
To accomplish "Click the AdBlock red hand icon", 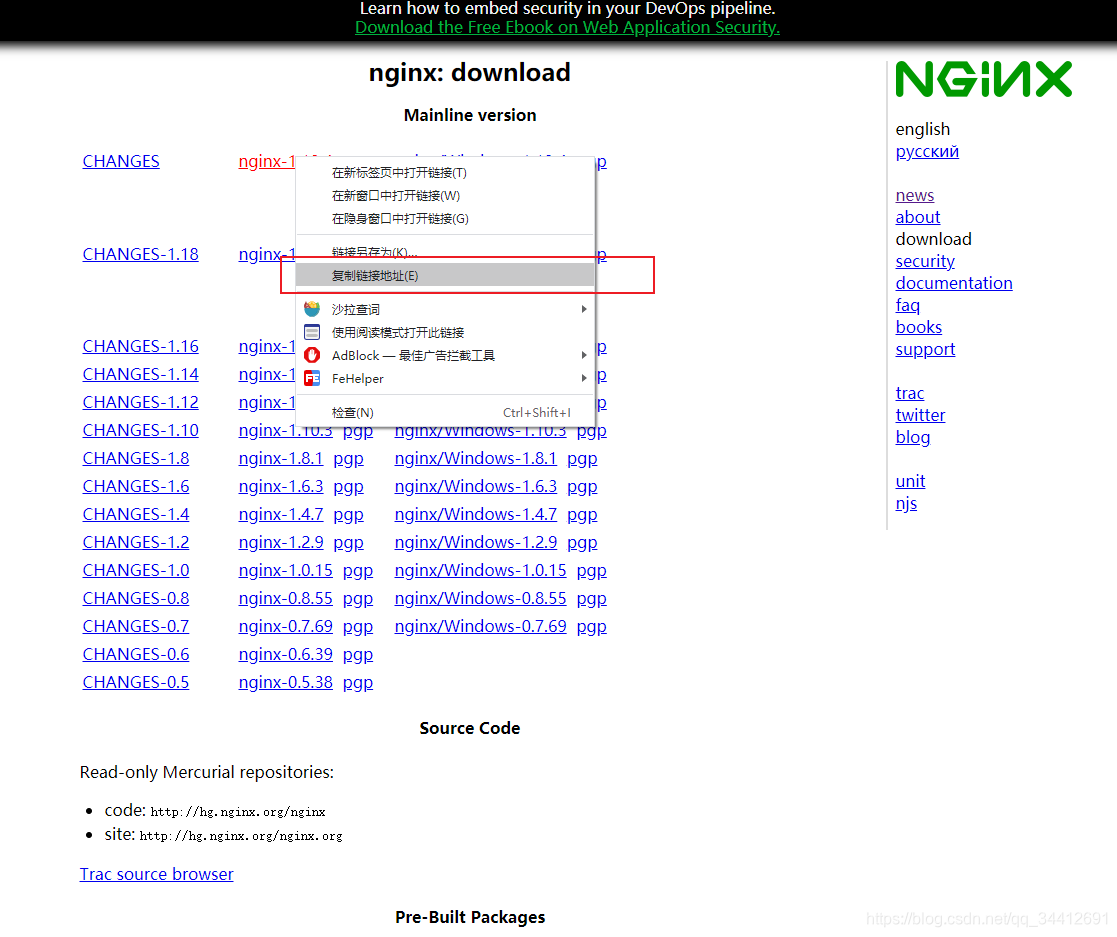I will coord(312,355).
